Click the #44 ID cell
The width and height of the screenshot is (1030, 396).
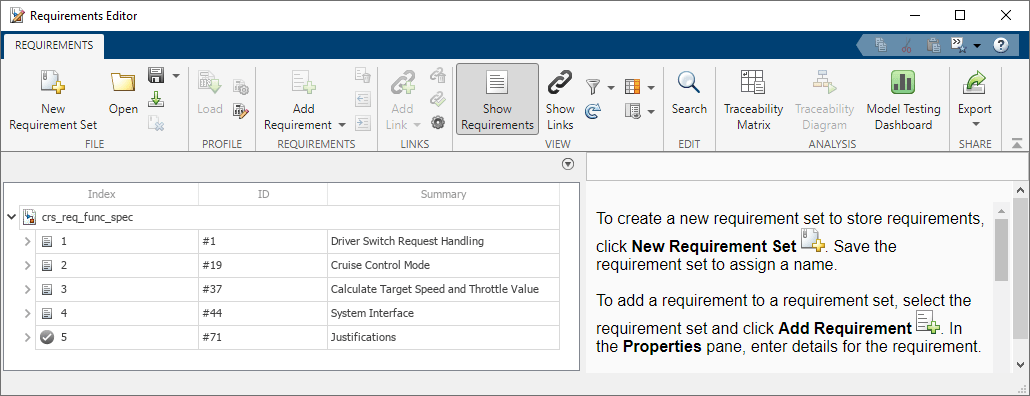(x=263, y=313)
